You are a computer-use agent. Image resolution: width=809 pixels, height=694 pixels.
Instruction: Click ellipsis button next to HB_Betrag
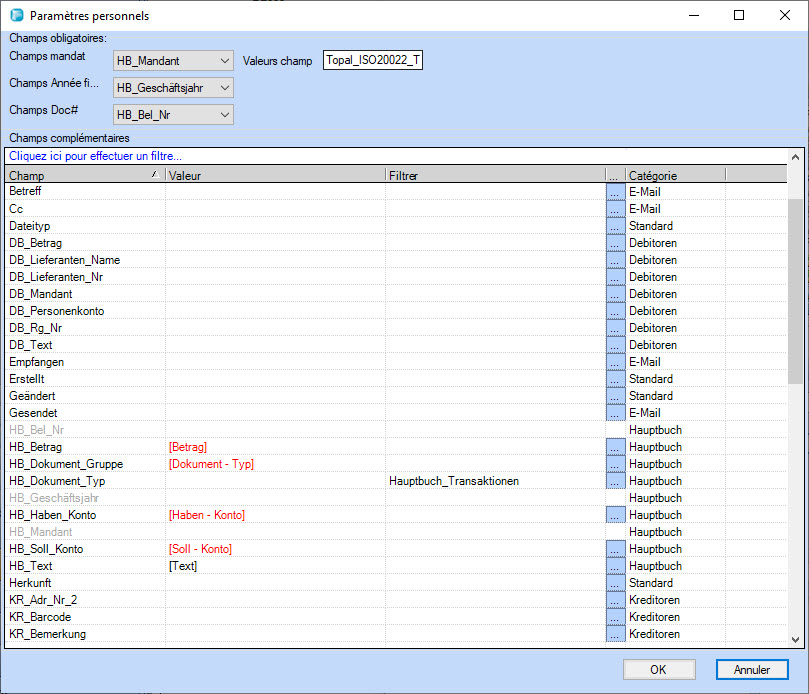coord(615,447)
